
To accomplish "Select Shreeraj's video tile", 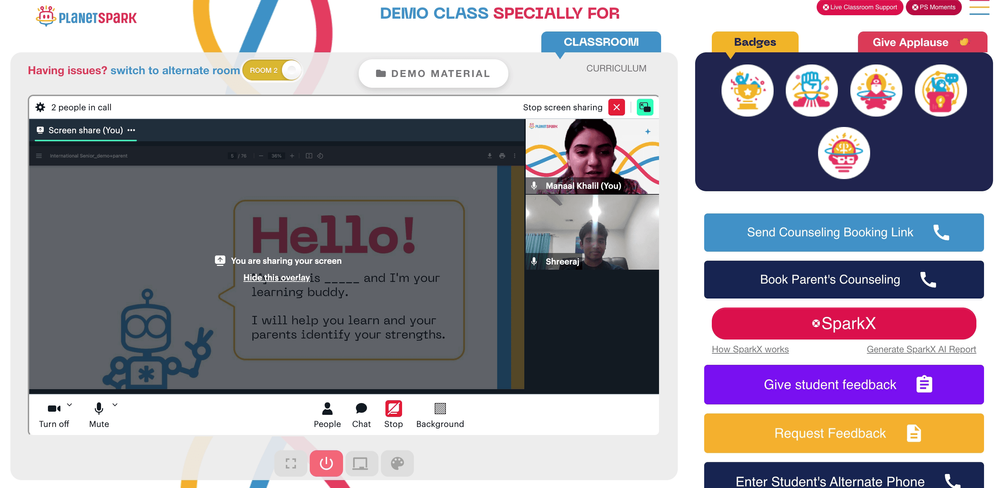I will (x=592, y=232).
